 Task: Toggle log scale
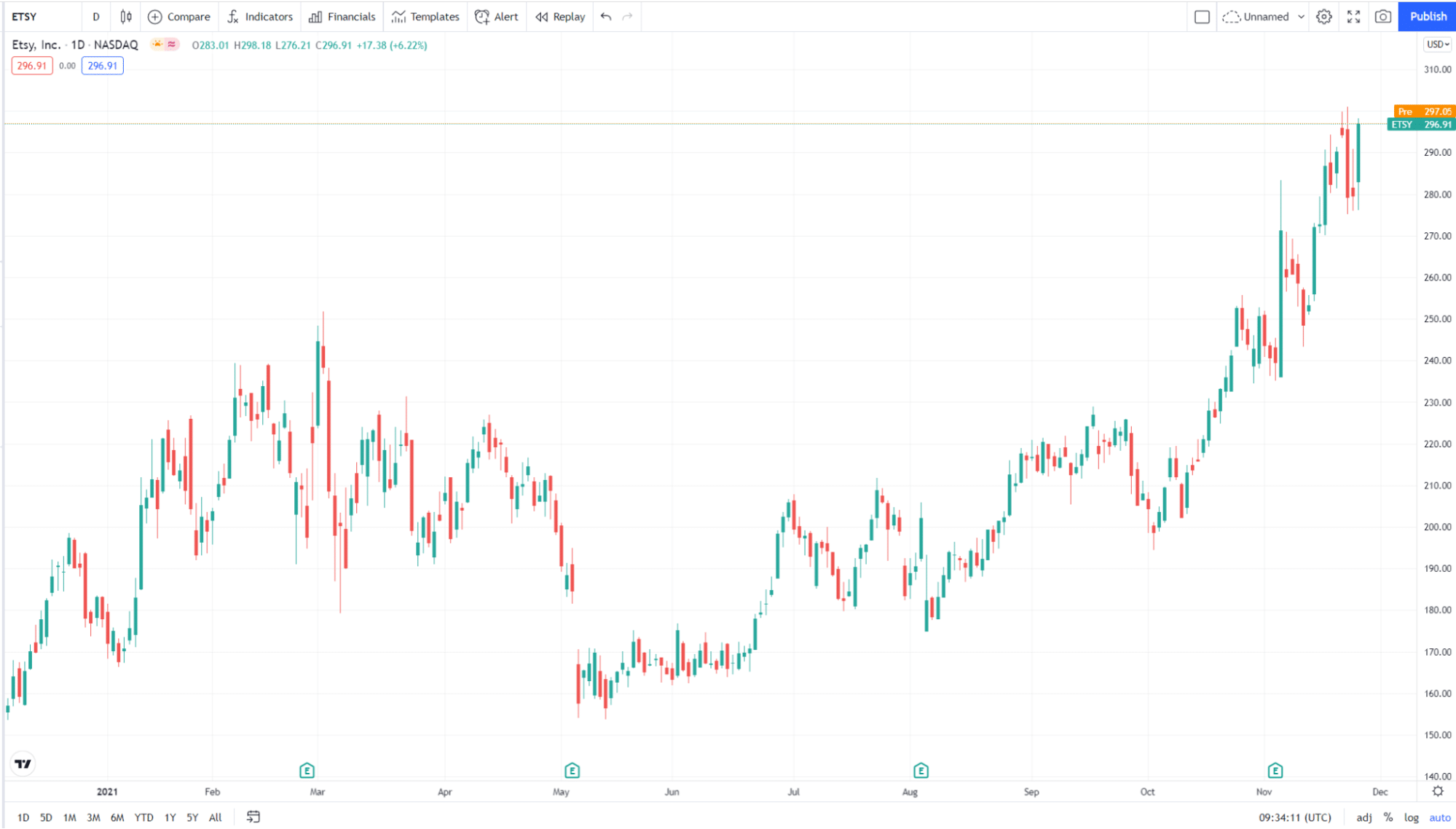coord(1412,817)
